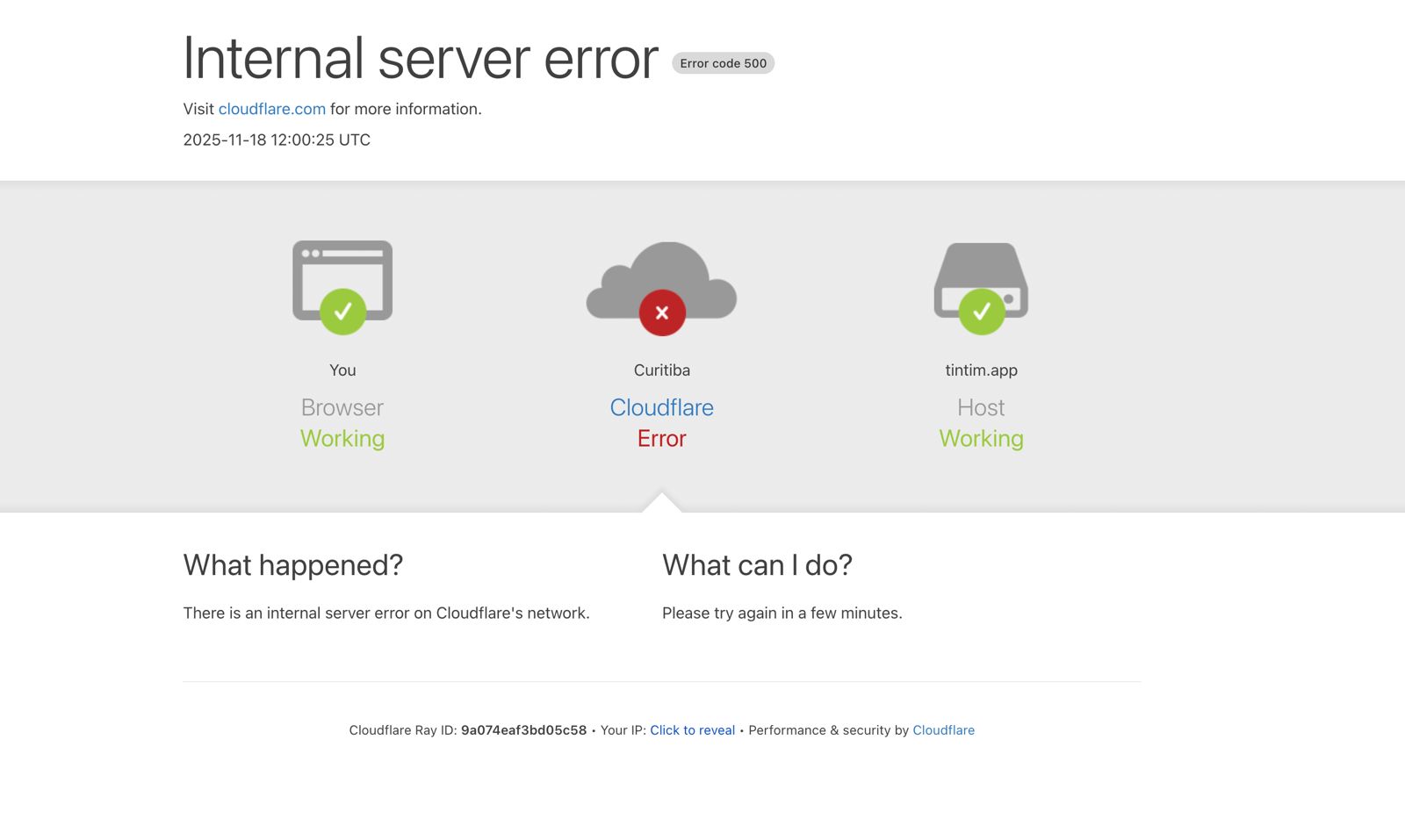The height and width of the screenshot is (840, 1405).
Task: Click the Internal server error heading
Action: click(420, 59)
